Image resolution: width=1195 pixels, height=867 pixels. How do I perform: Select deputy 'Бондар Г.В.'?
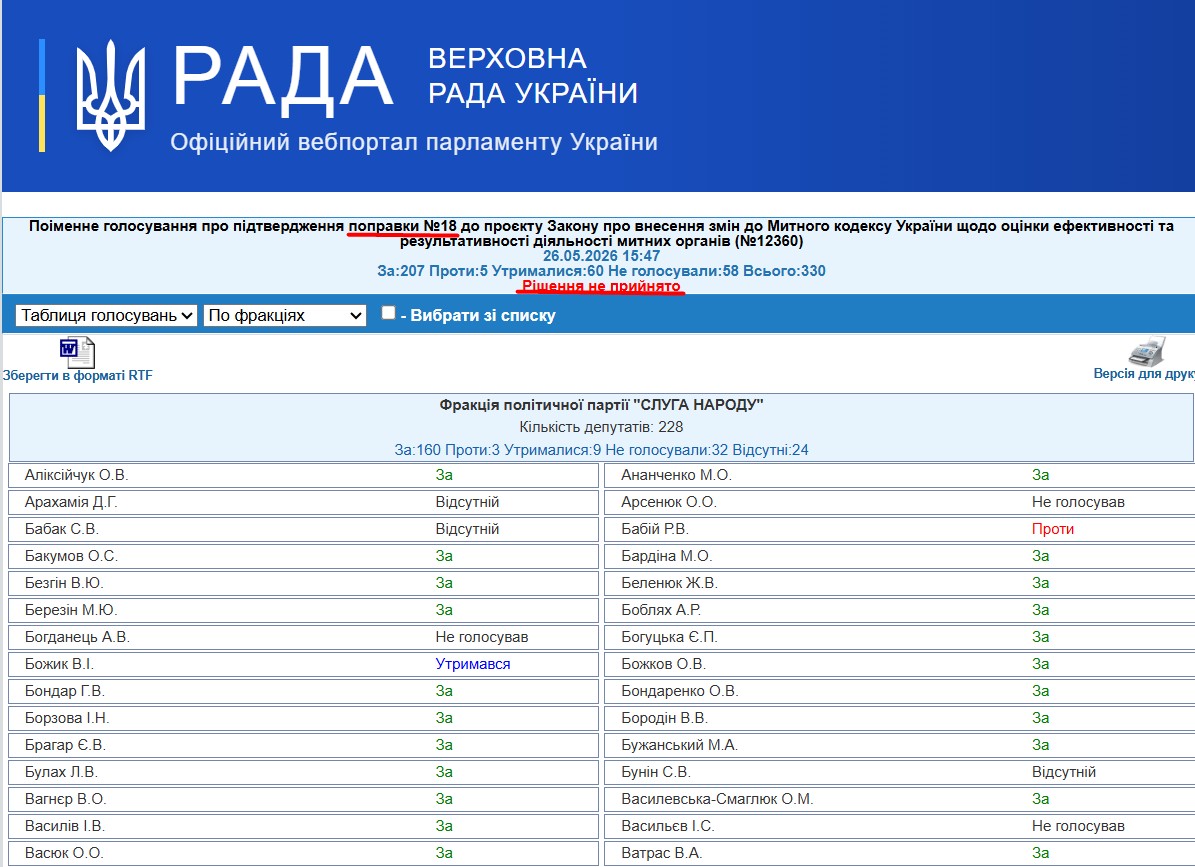click(x=65, y=691)
